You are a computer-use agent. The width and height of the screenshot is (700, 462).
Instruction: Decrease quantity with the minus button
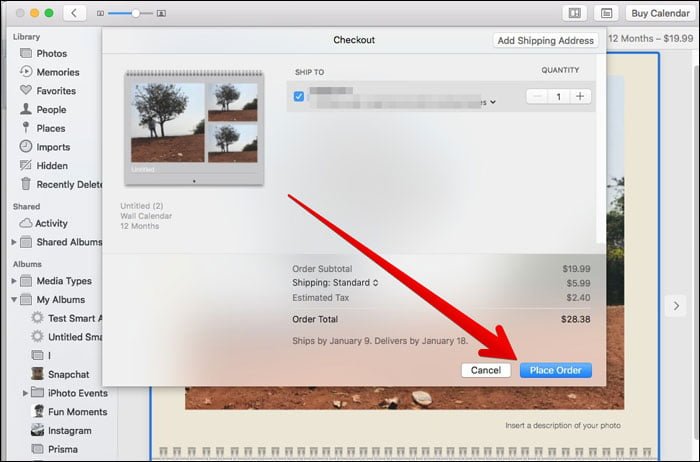[538, 96]
